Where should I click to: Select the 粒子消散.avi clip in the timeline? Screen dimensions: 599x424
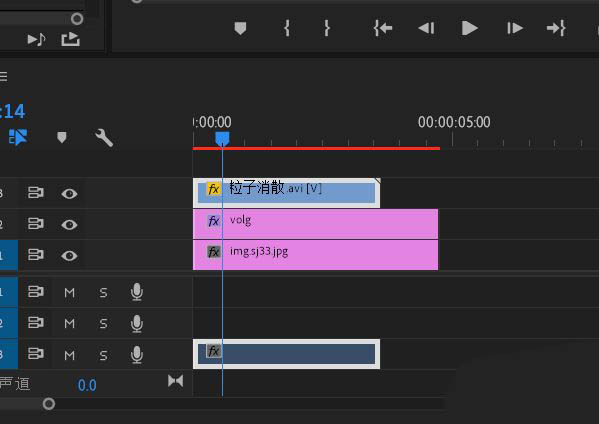pos(287,193)
